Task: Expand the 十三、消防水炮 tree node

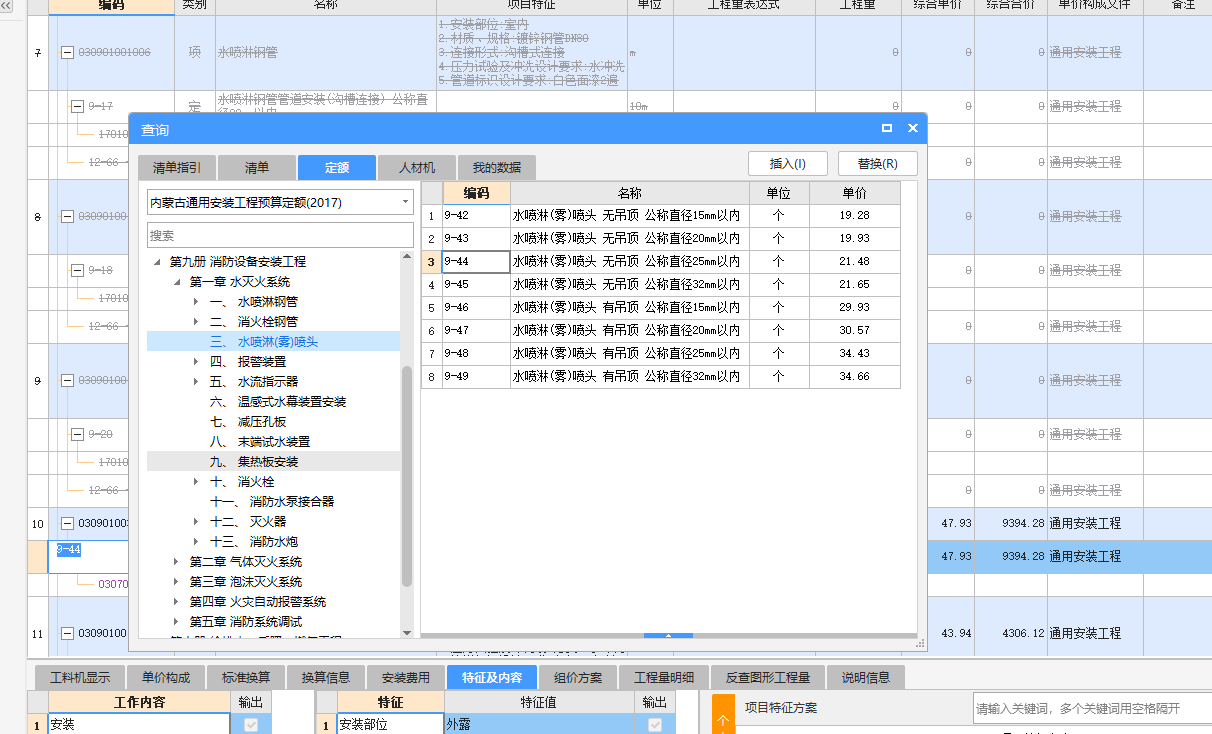Action: coord(196,542)
